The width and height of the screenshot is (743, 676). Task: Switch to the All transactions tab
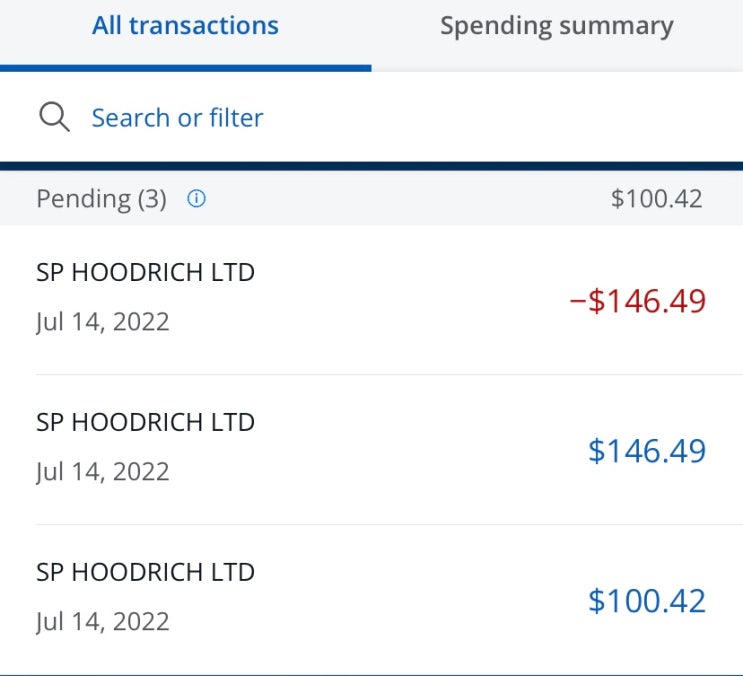(185, 26)
